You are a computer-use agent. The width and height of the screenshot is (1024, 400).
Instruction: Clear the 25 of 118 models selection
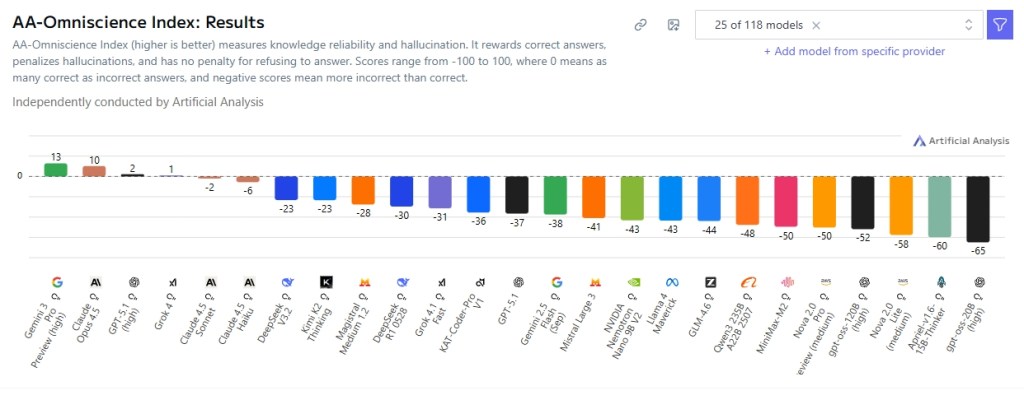click(x=816, y=25)
